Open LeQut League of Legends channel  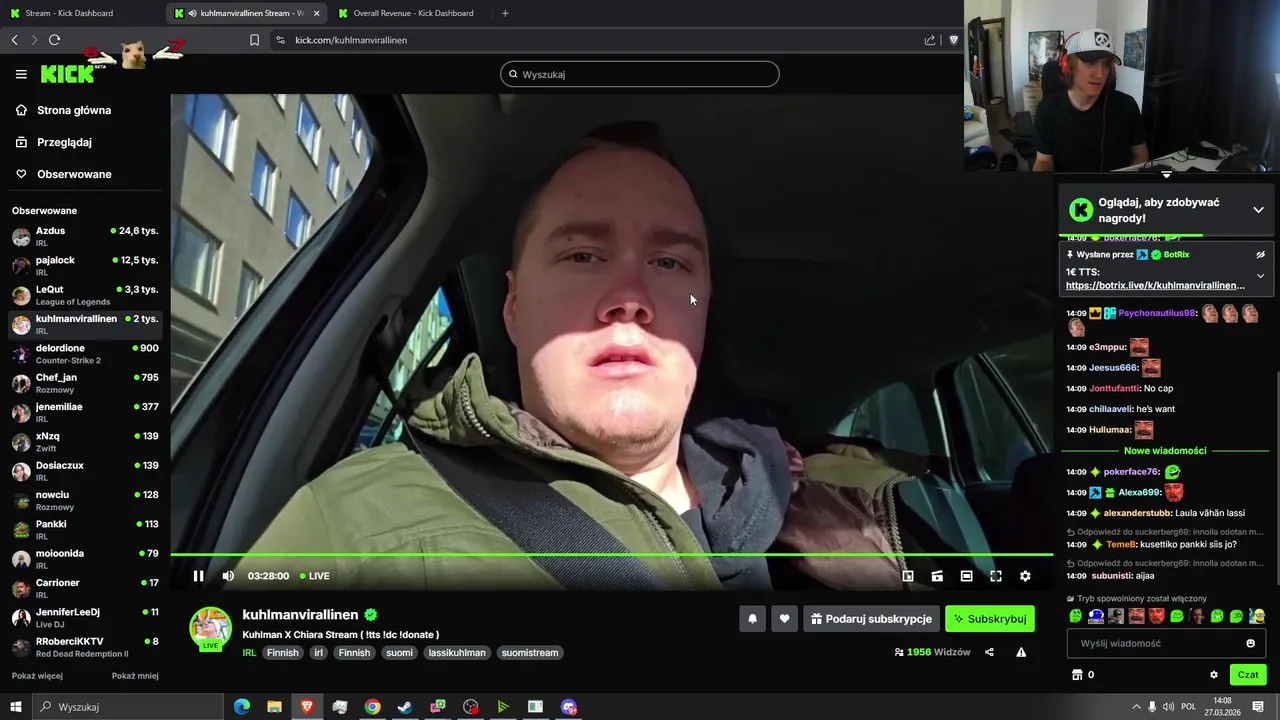click(x=85, y=295)
